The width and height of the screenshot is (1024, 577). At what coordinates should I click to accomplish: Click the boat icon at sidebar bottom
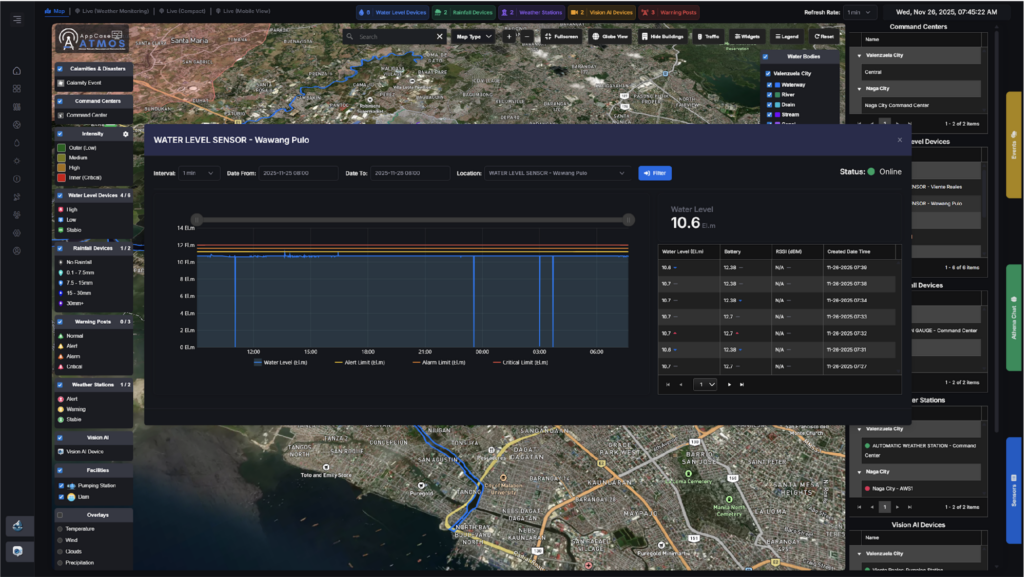tap(18, 526)
